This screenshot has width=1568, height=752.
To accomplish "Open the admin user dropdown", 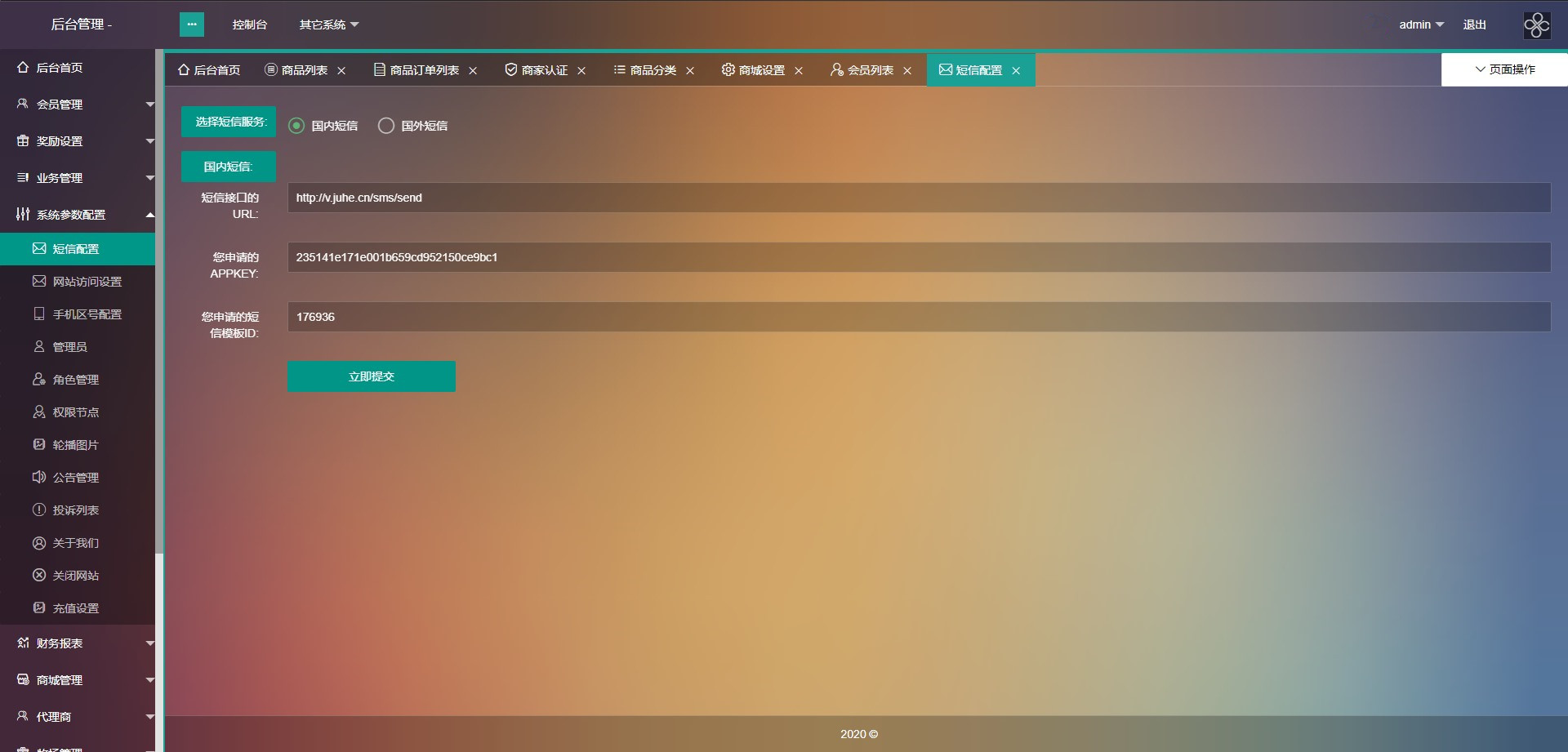I will tap(1421, 25).
